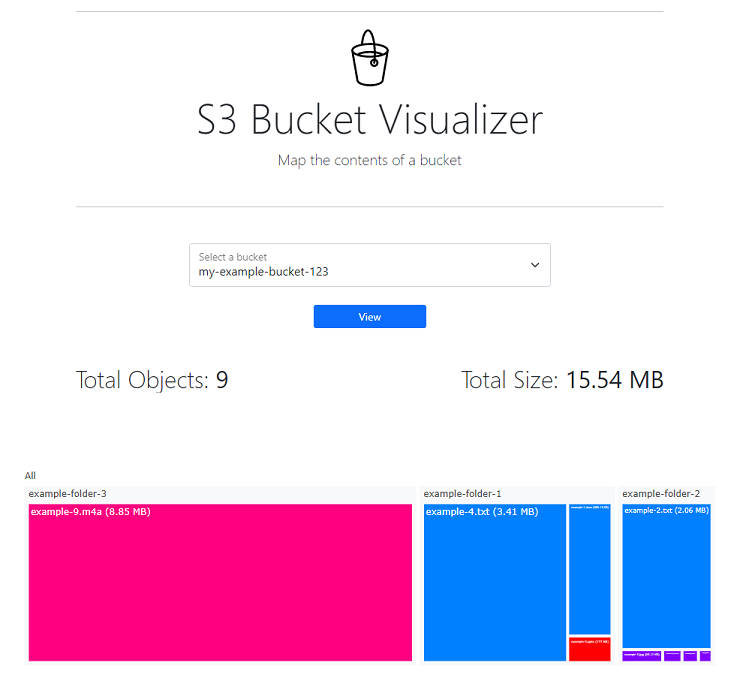The image size is (743, 687).
Task: Click the S3 Bucket Visualizer heading
Action: click(x=370, y=119)
